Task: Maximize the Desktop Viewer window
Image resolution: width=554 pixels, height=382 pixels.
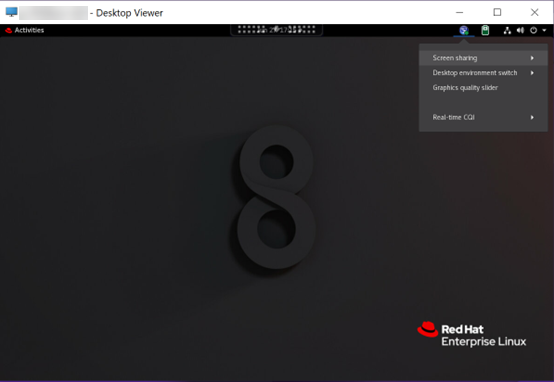Action: [497, 12]
